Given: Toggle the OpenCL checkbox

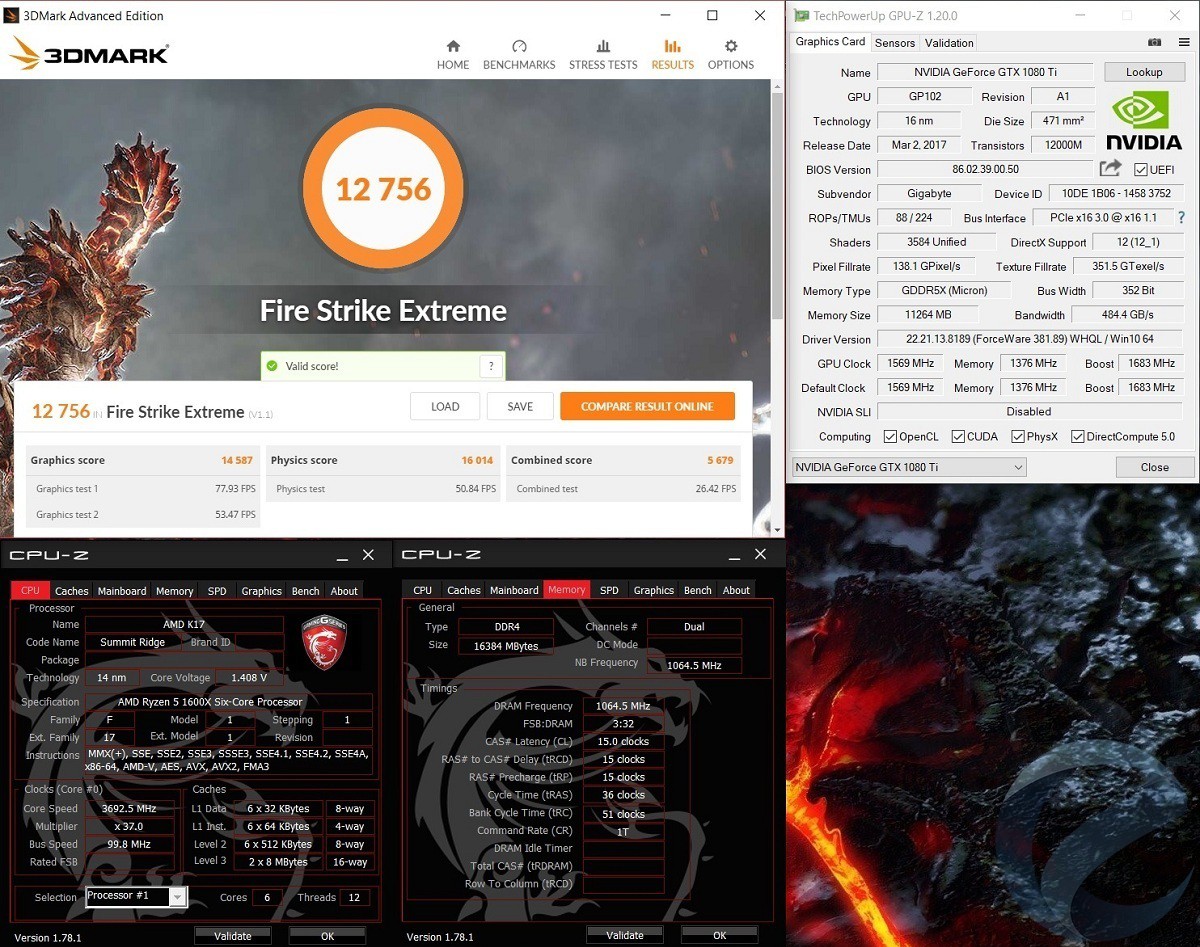Looking at the screenshot, I should (x=890, y=436).
